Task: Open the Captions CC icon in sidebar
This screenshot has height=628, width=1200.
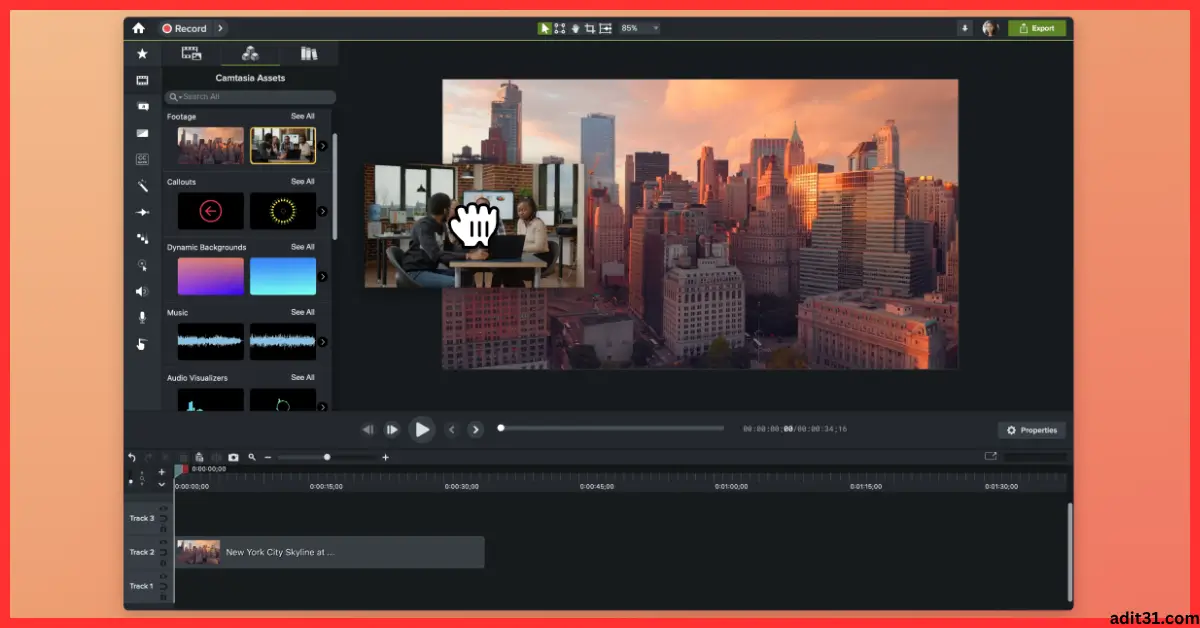Action: click(x=142, y=159)
